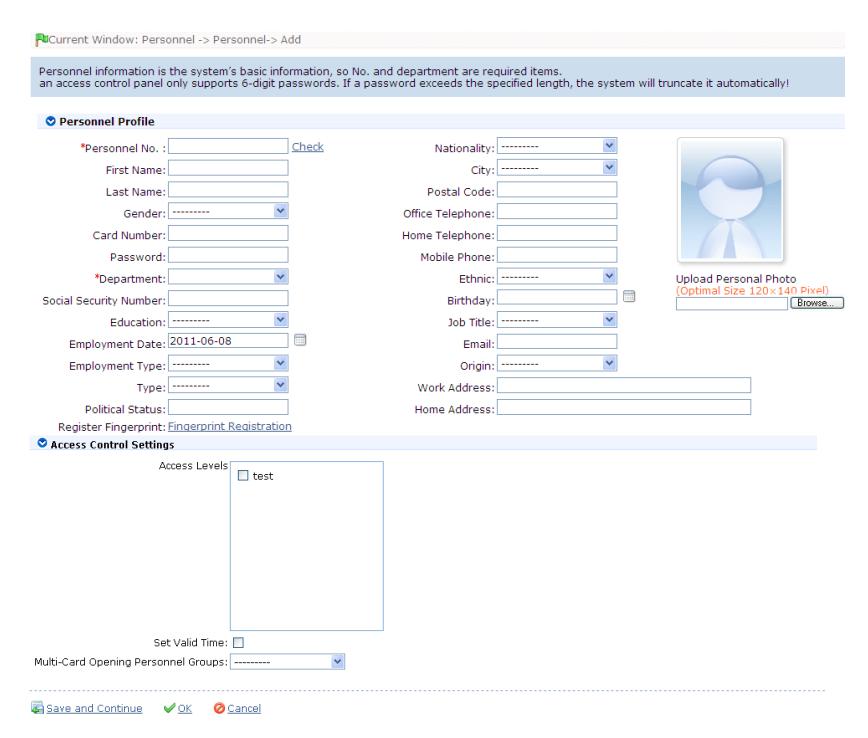Image resolution: width=868 pixels, height=738 pixels.
Task: Click the Political Status field
Action: pyautogui.click(x=228, y=407)
